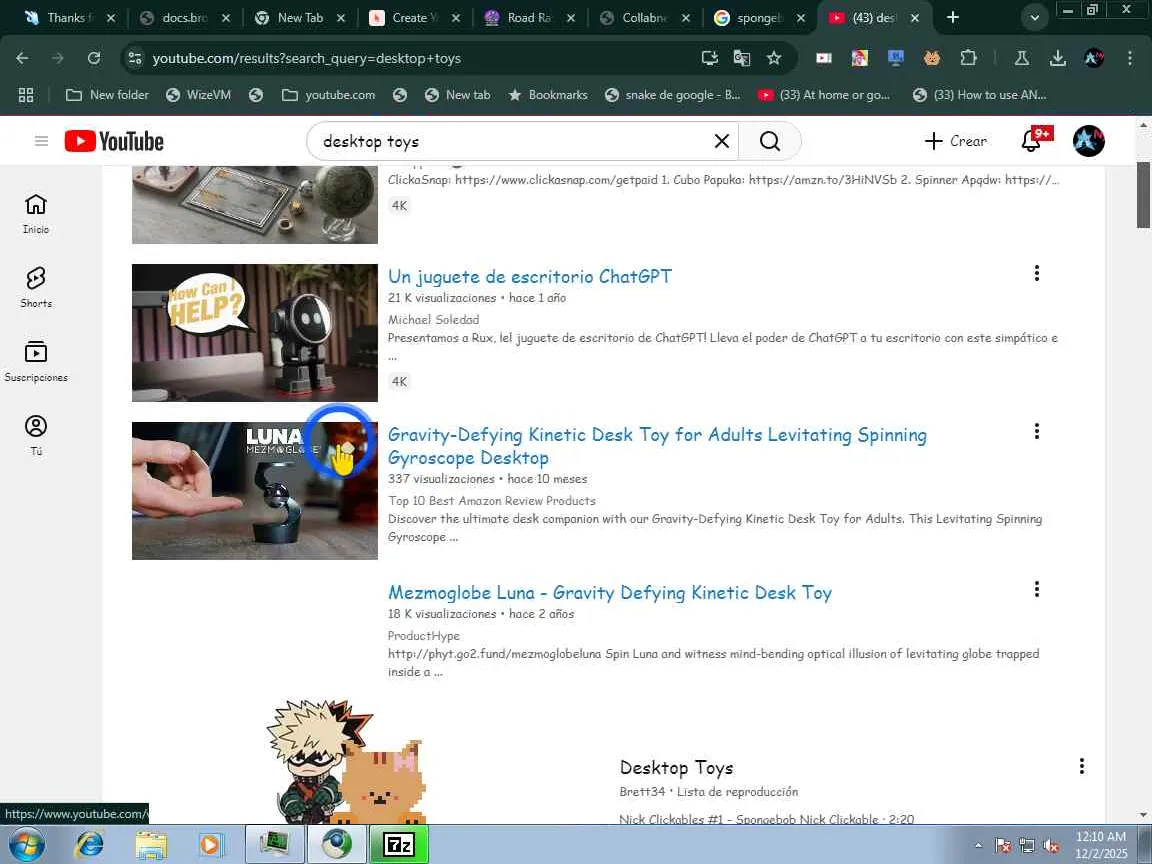Open more options for Gravity-Defying video
Screen dimensions: 1152x864
coord(1037,431)
